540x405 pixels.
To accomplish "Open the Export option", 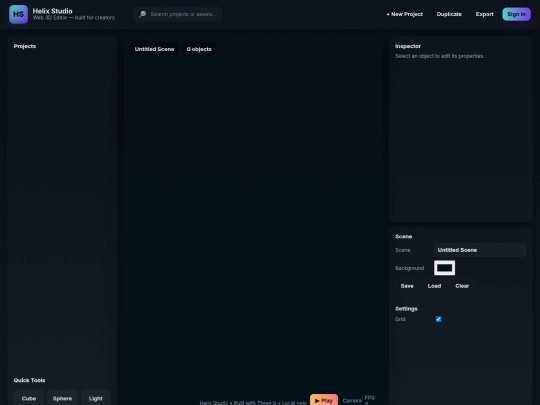I will (485, 14).
